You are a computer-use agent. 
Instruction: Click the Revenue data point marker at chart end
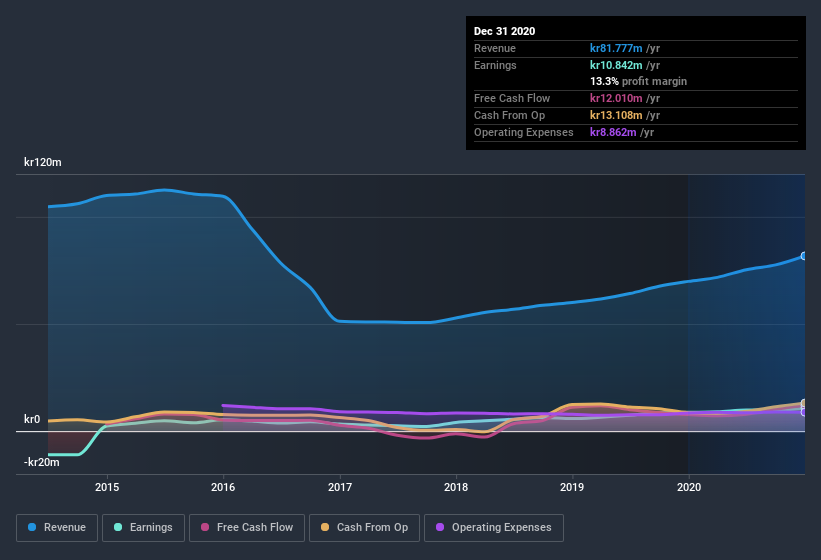click(x=803, y=256)
